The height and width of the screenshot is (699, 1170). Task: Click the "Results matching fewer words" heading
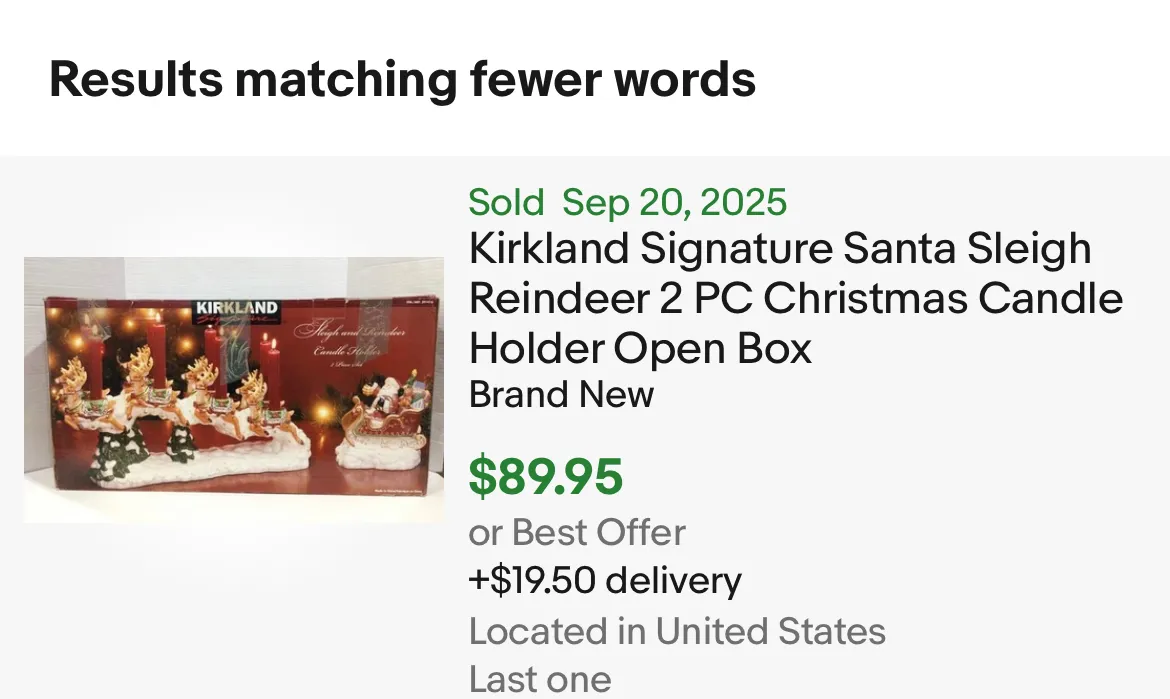tap(402, 79)
